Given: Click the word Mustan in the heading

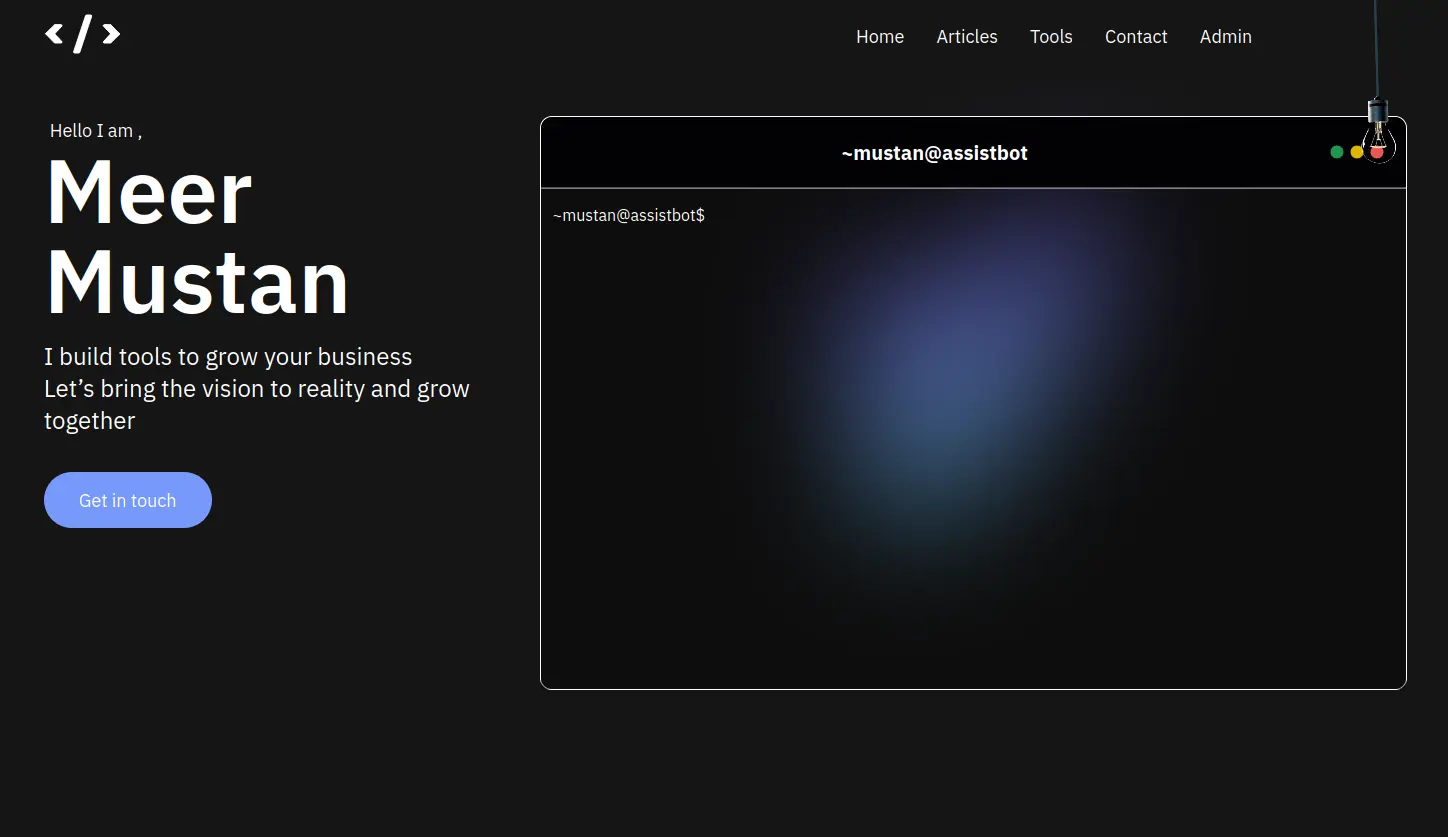Looking at the screenshot, I should (x=197, y=282).
